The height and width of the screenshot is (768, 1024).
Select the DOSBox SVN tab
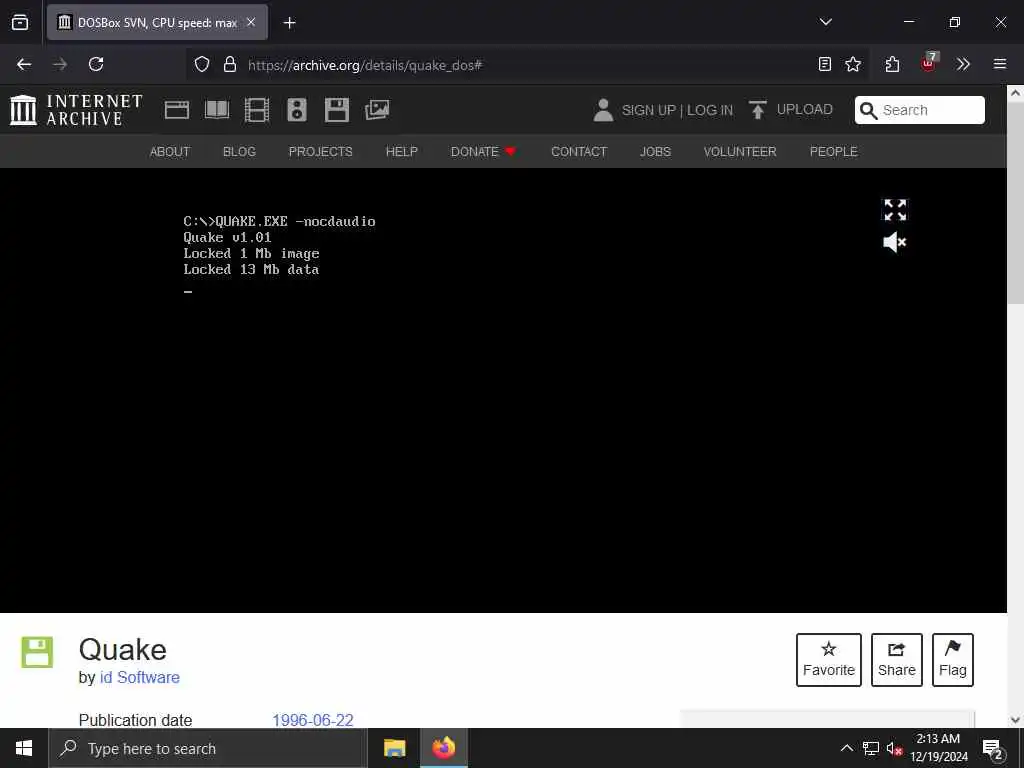[x=157, y=22]
